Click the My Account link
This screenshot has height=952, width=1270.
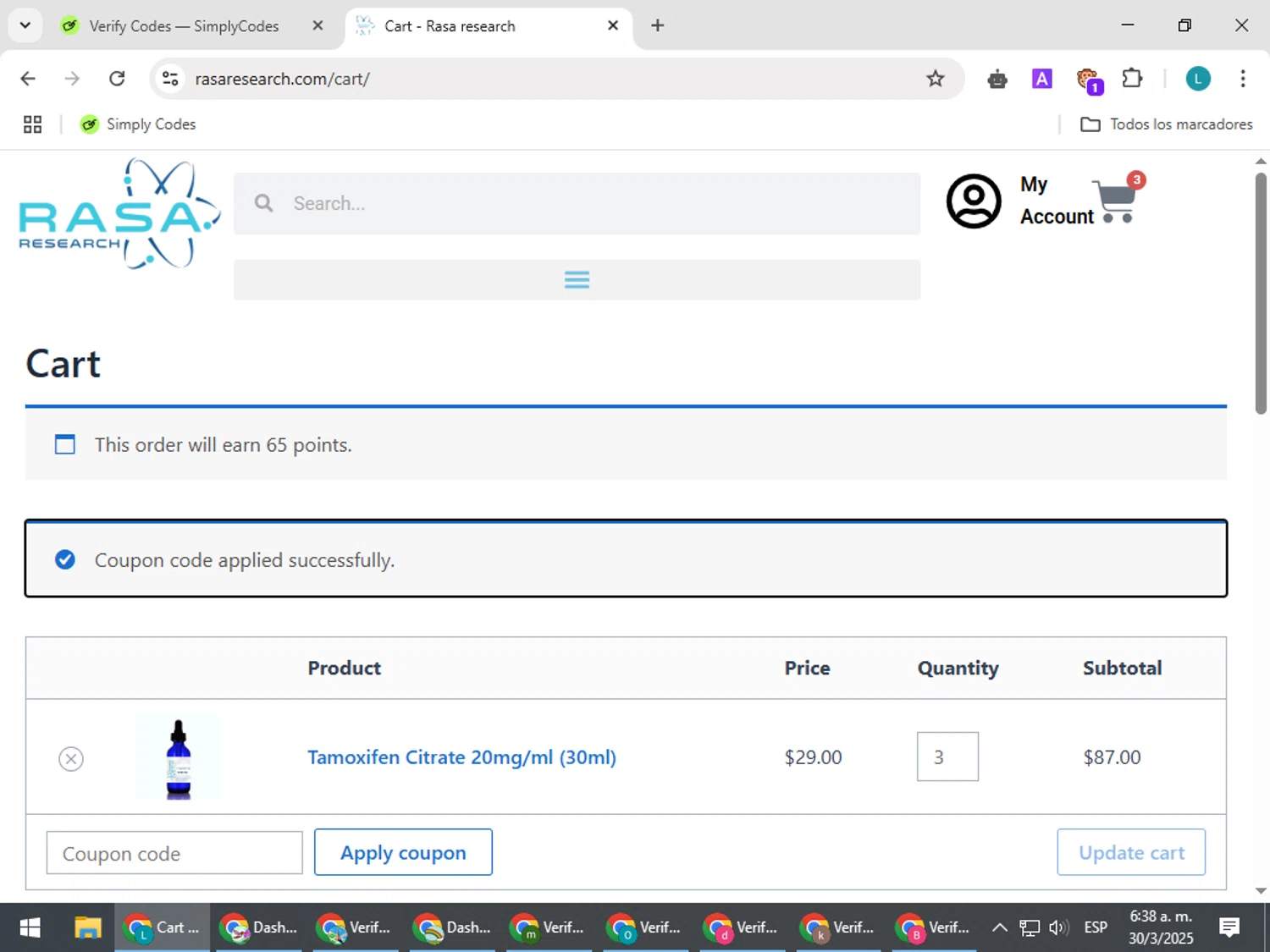(1057, 201)
